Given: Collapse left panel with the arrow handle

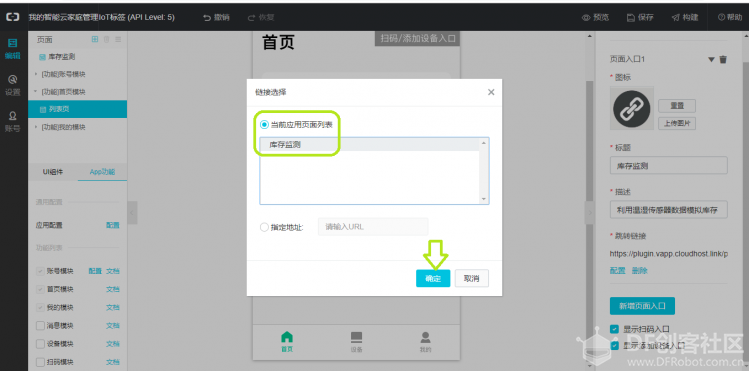Looking at the screenshot, I should pyautogui.click(x=133, y=212).
